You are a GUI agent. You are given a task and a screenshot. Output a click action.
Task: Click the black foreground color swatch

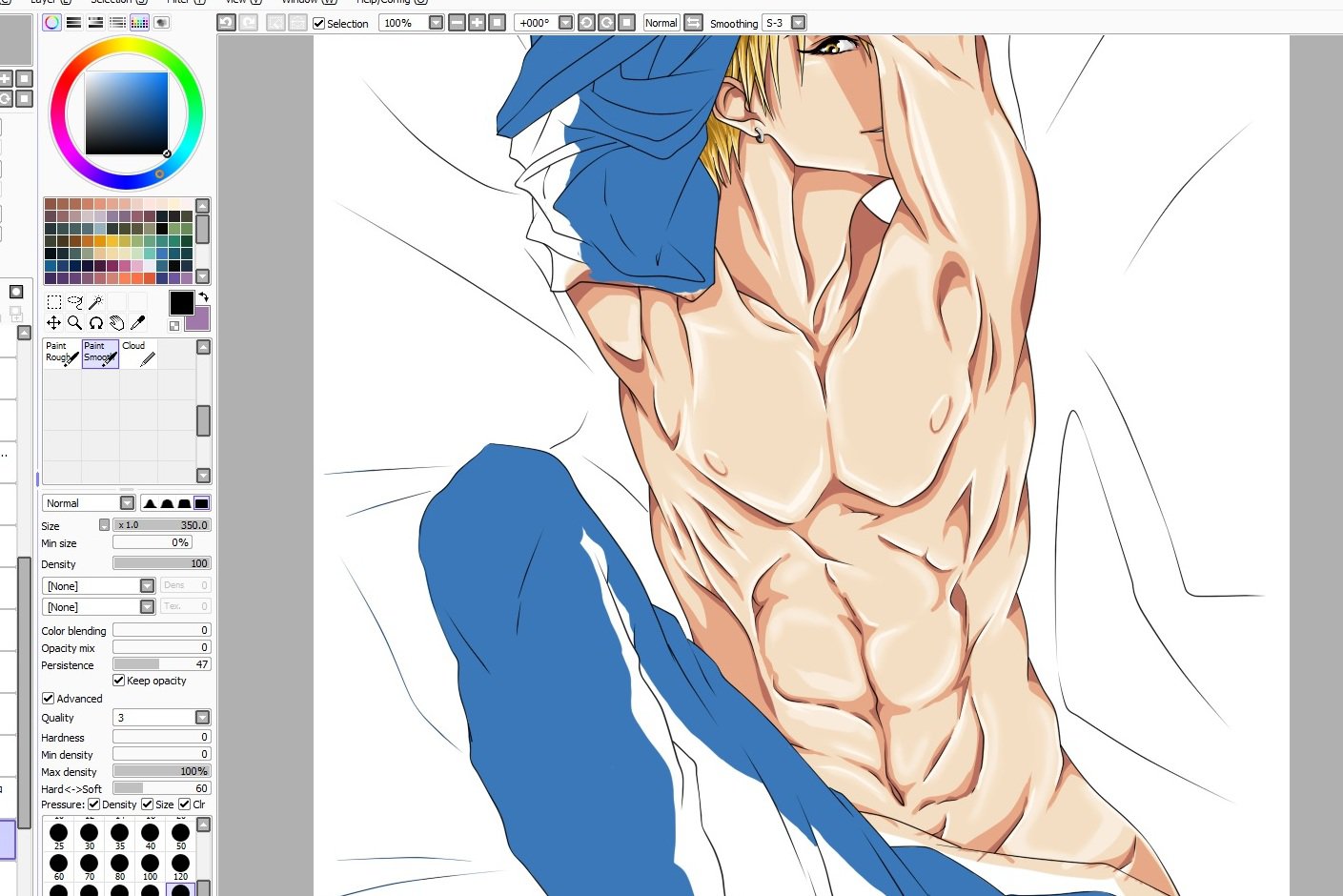181,303
